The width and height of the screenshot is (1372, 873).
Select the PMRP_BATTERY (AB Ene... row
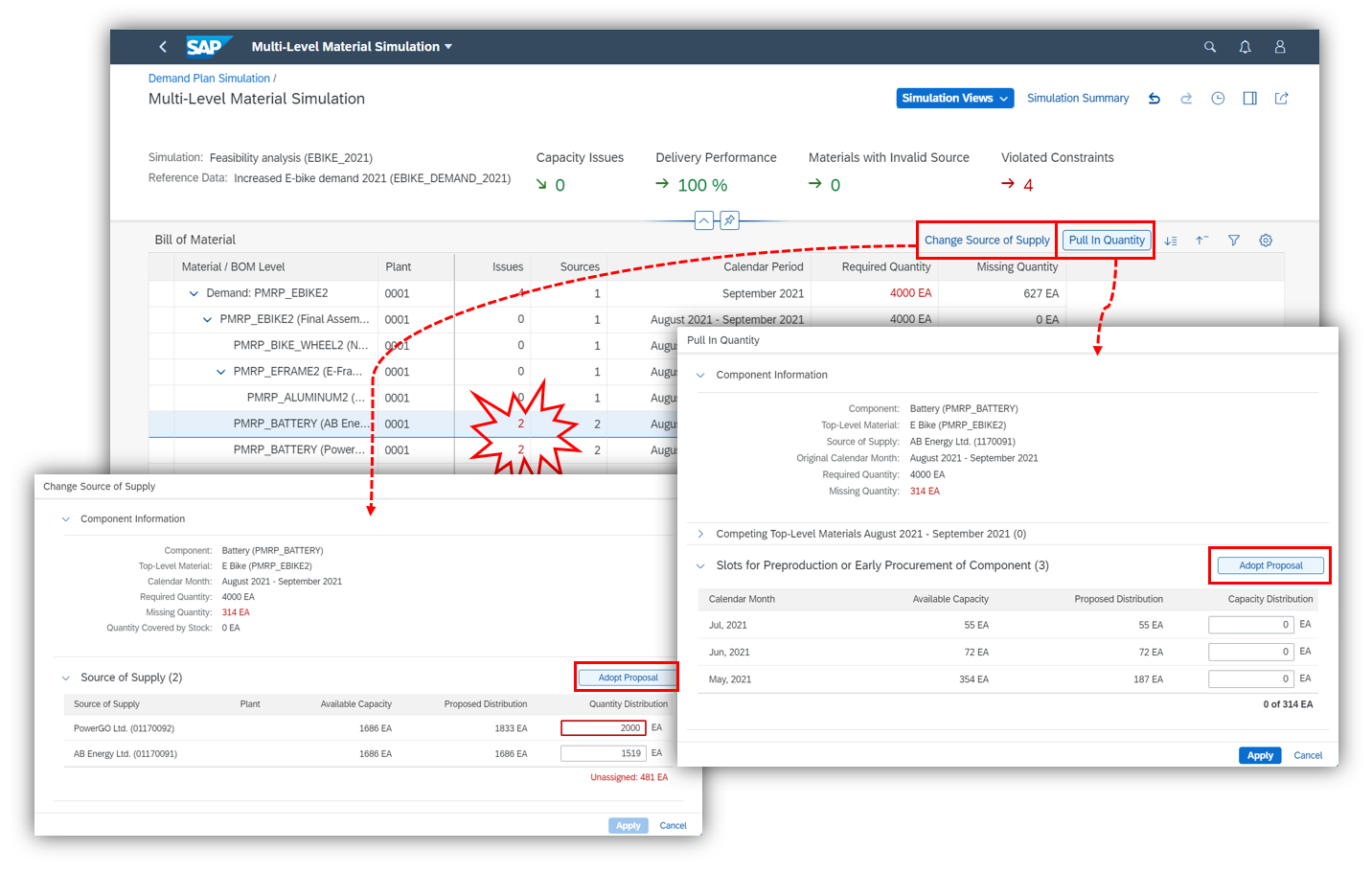413,424
